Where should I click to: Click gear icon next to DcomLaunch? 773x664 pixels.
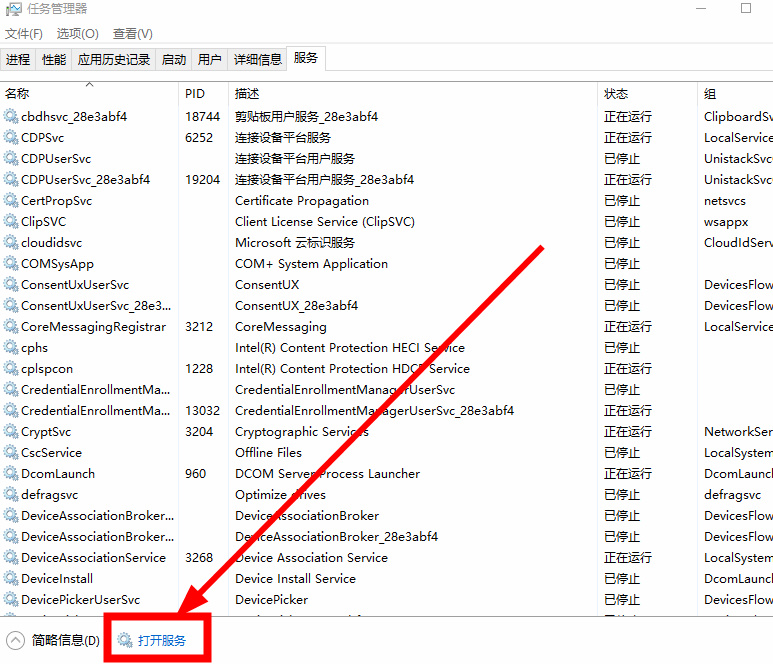[11, 474]
